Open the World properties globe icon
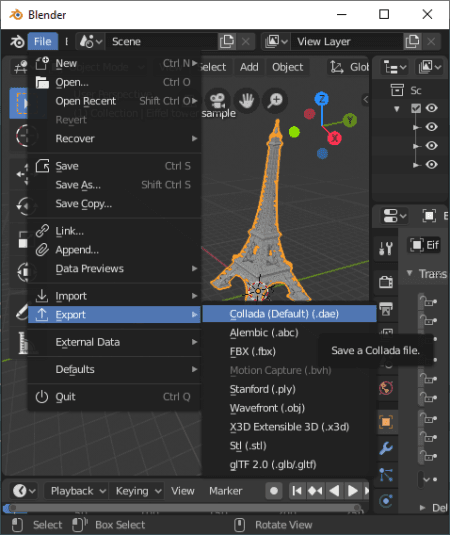This screenshot has width=450, height=535. (x=386, y=388)
